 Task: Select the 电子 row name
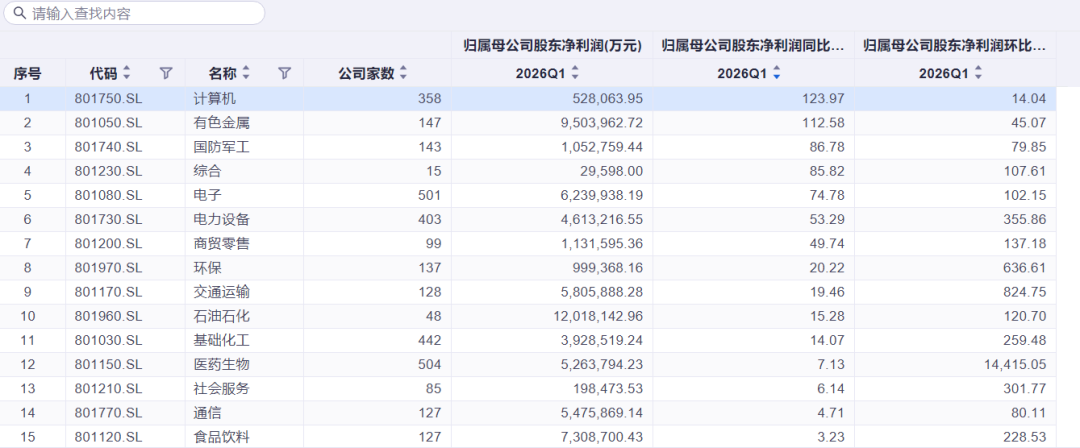(207, 195)
